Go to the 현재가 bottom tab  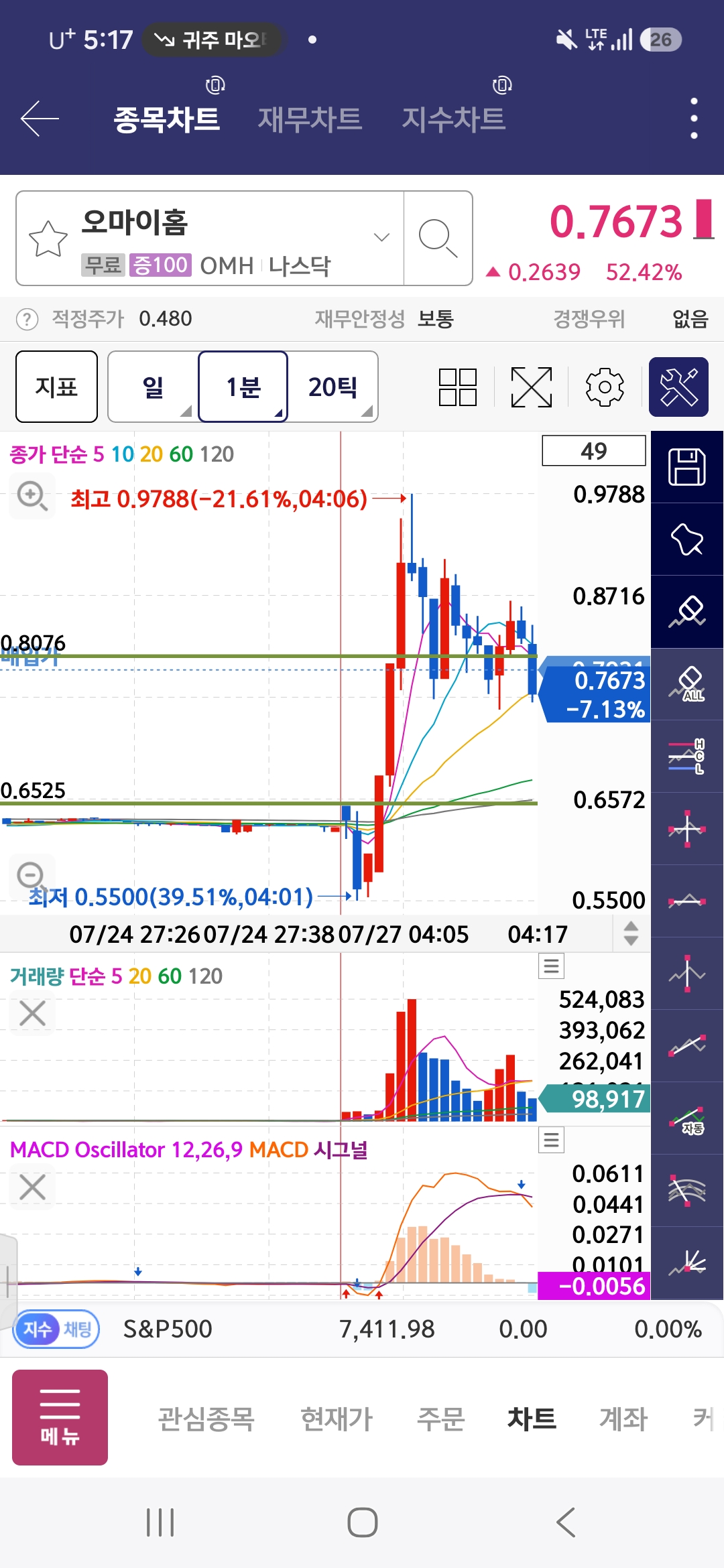click(337, 1418)
